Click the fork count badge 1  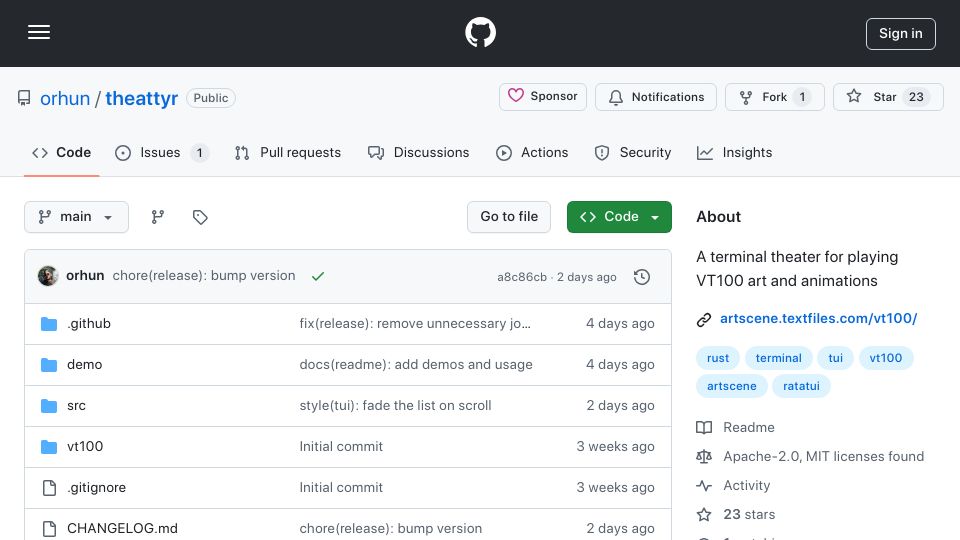802,97
